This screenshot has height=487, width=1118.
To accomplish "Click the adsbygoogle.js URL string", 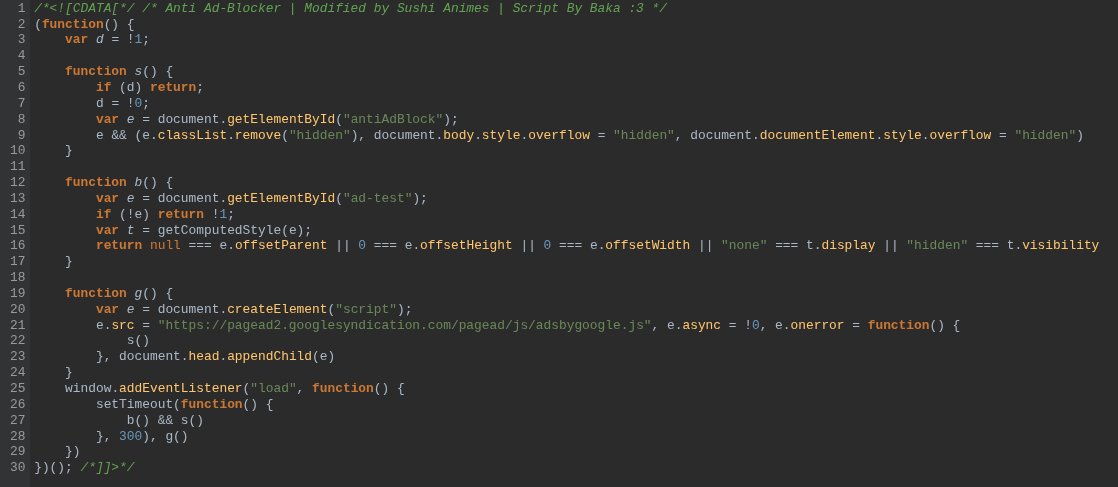I will pyautogui.click(x=405, y=324).
